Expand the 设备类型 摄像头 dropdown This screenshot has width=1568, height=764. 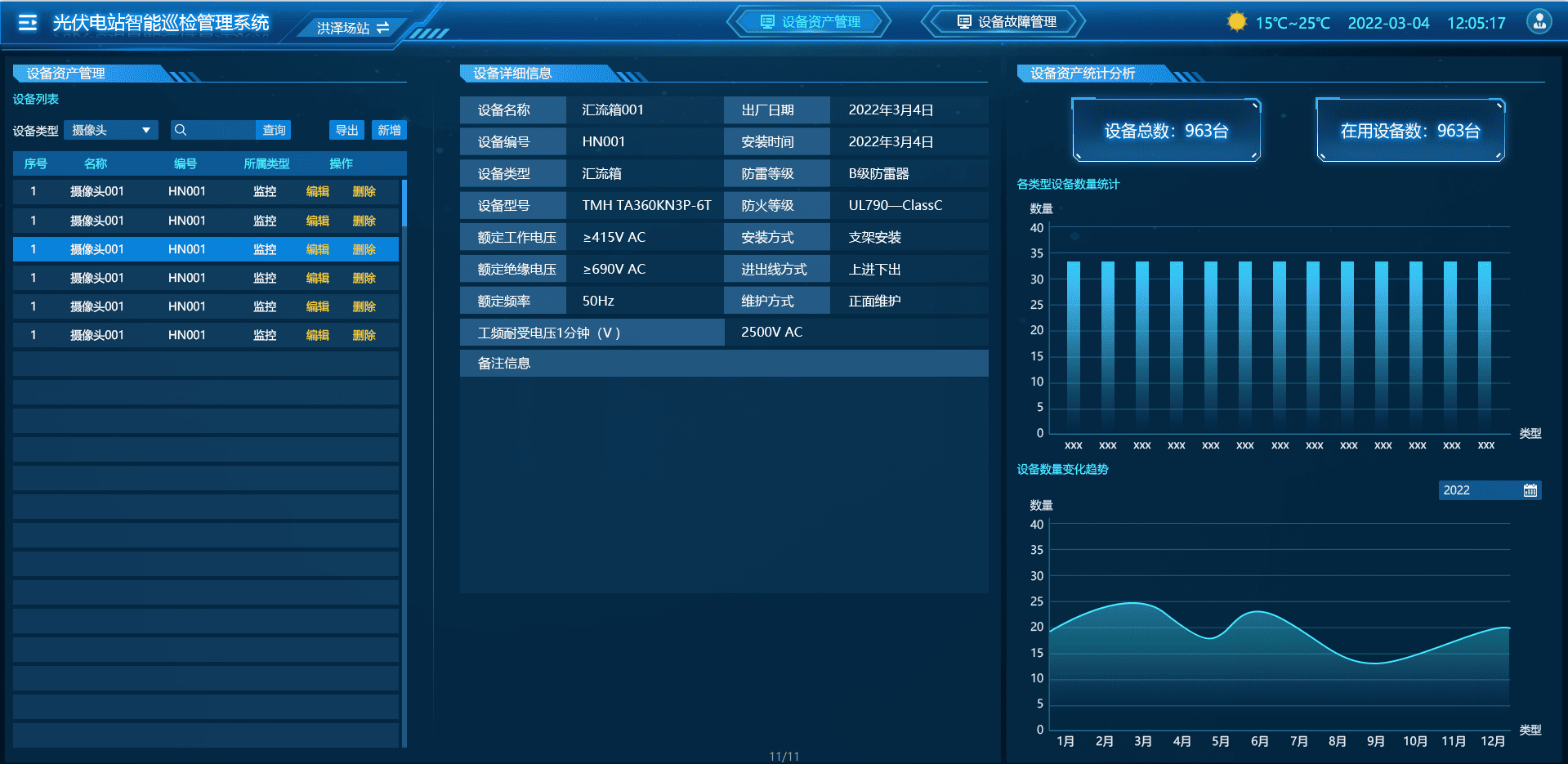click(110, 130)
